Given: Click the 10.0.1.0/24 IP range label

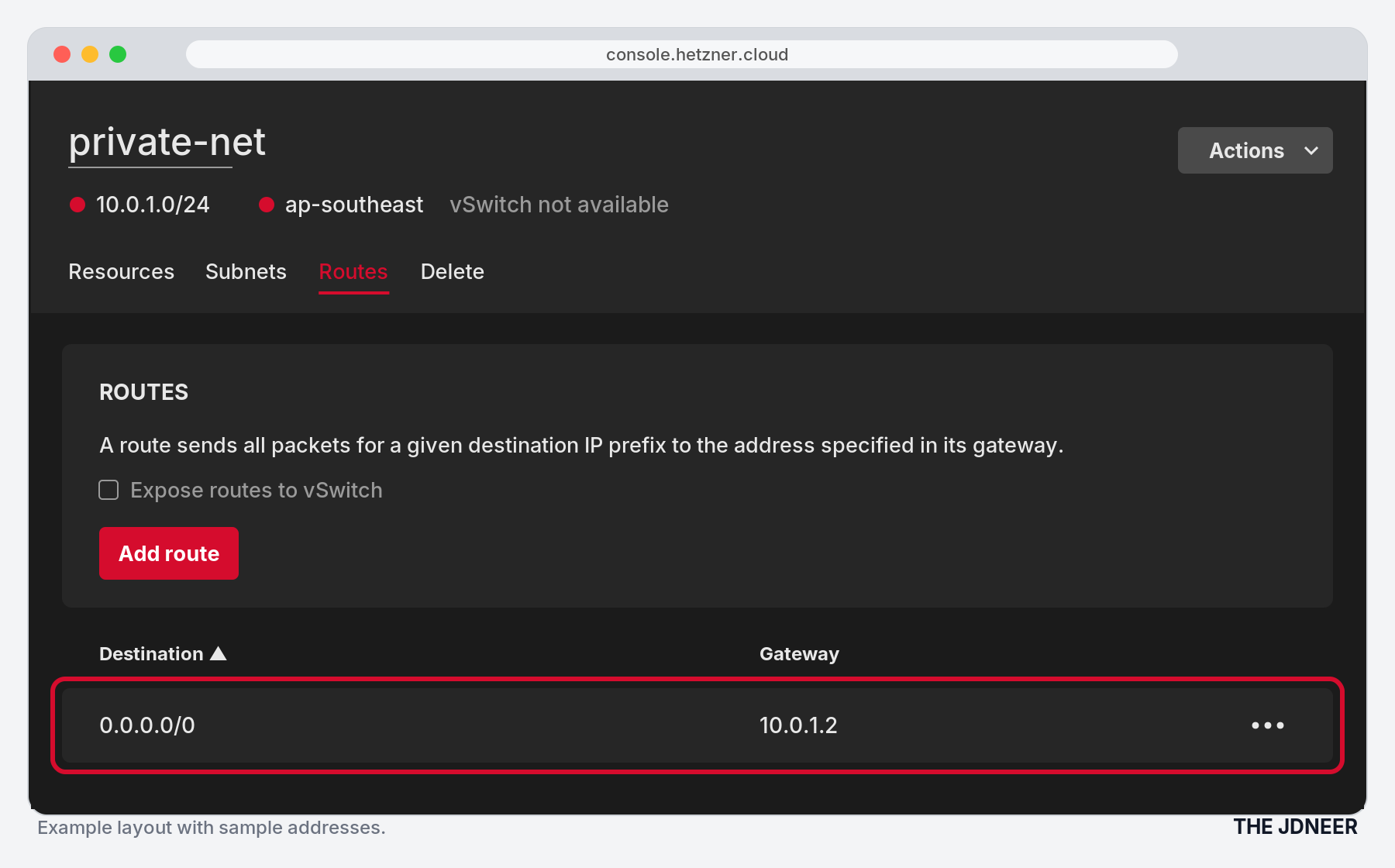Looking at the screenshot, I should pyautogui.click(x=153, y=205).
